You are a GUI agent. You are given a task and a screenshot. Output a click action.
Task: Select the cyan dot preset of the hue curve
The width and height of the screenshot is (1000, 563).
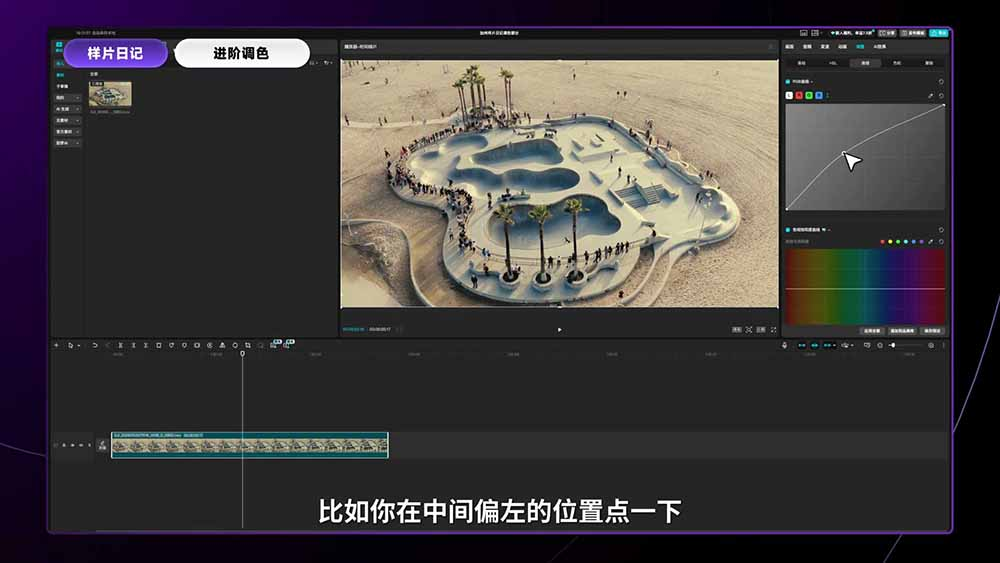(x=906, y=242)
